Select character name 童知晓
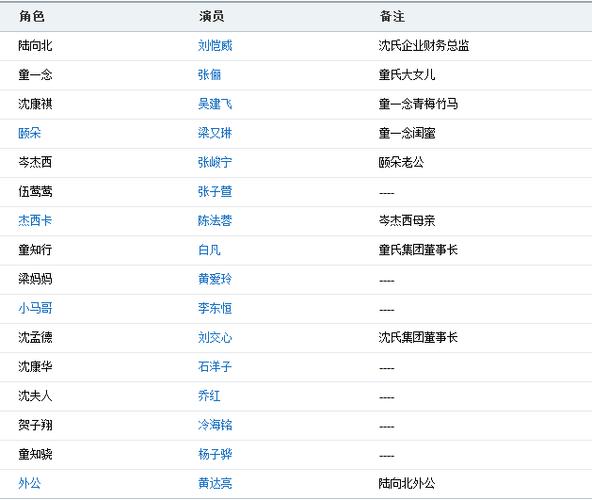The image size is (592, 500). [35, 454]
